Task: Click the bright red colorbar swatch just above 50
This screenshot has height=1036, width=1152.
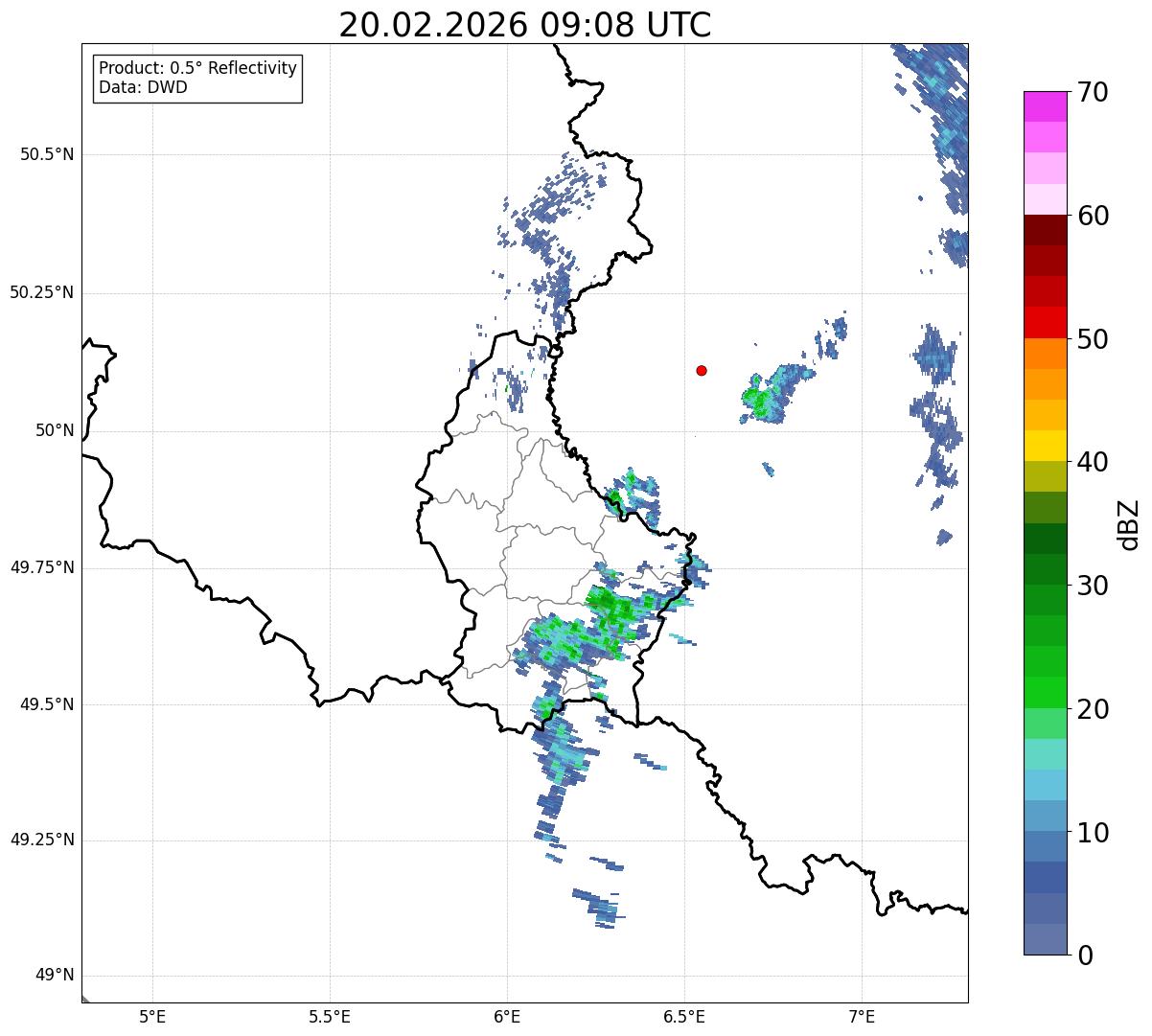Action: click(1046, 323)
